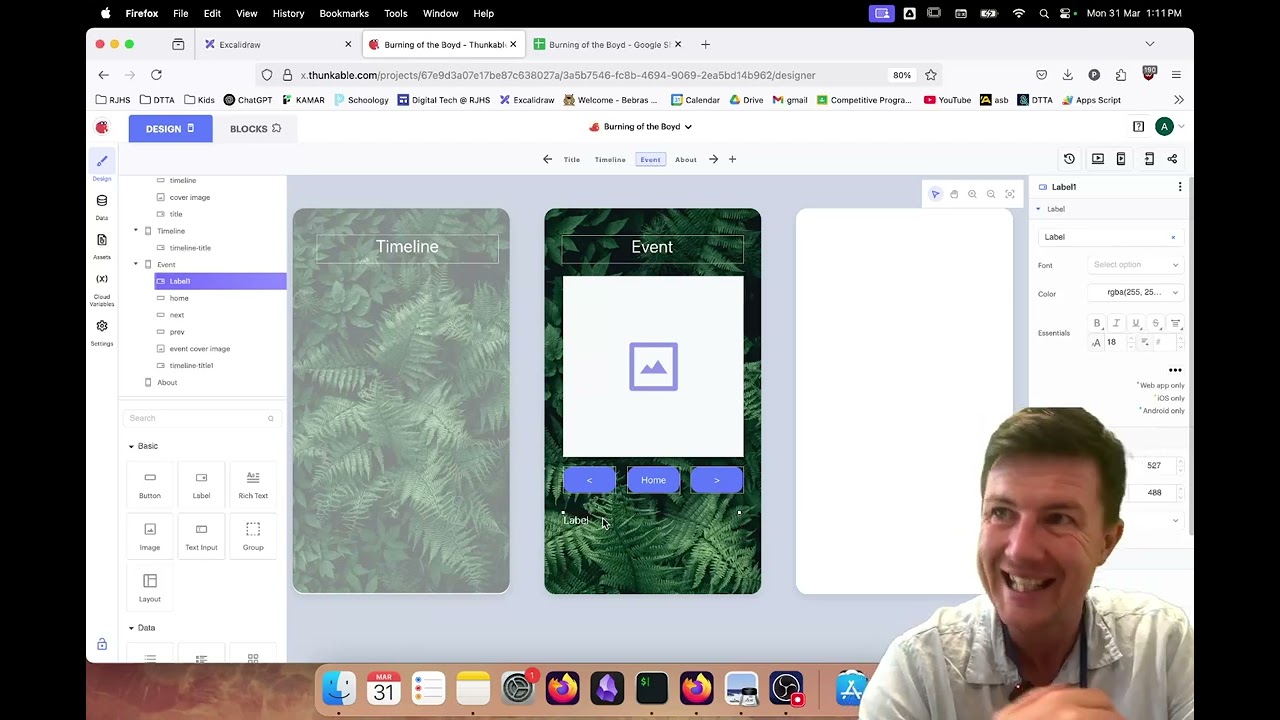Zoom in on the canvas
This screenshot has width=1280, height=720.
[972, 194]
